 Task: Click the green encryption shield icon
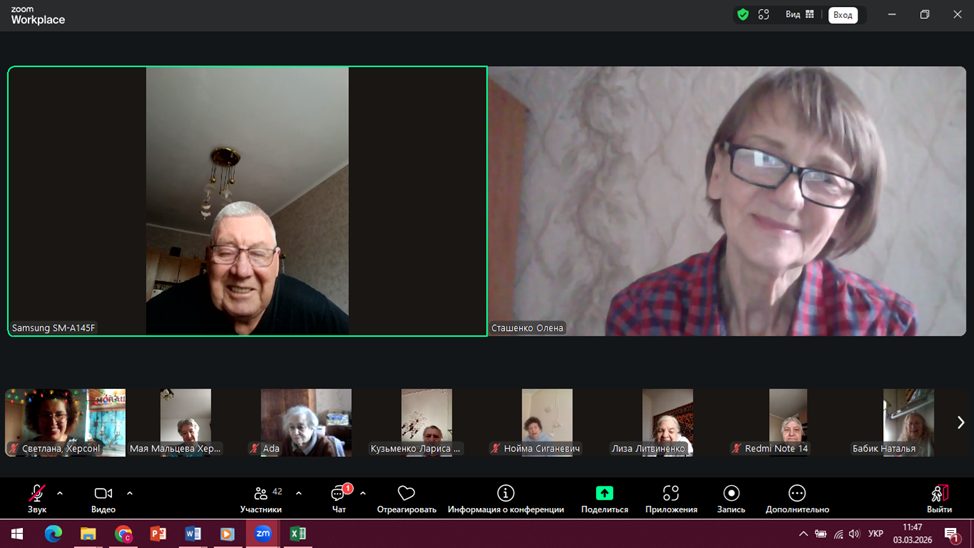coord(742,15)
